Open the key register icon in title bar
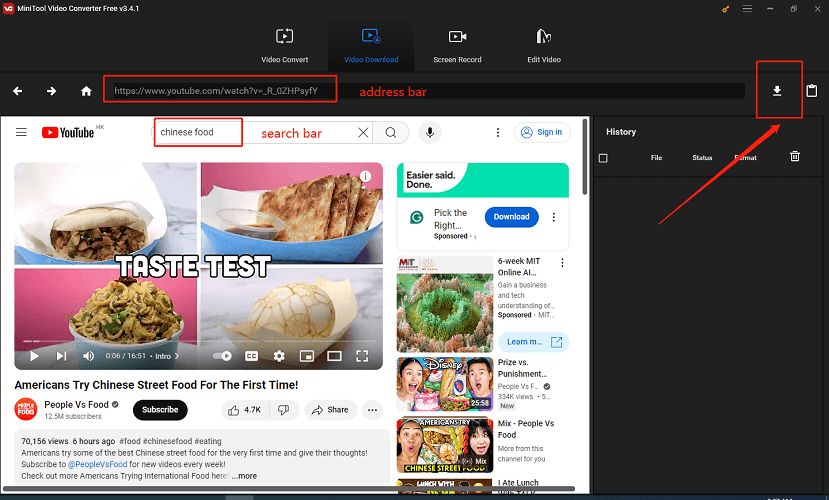 725,9
